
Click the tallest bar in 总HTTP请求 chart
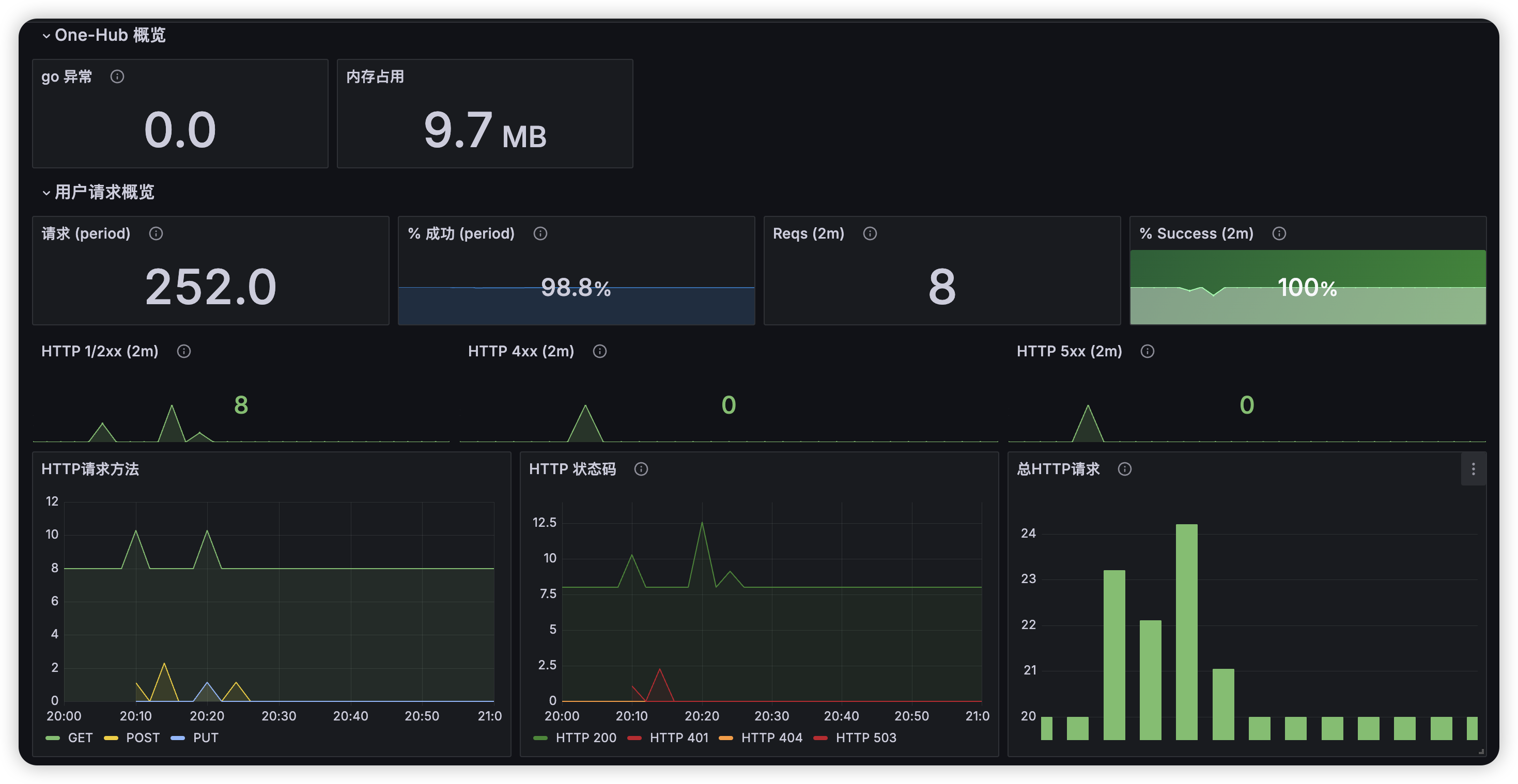[1186, 630]
